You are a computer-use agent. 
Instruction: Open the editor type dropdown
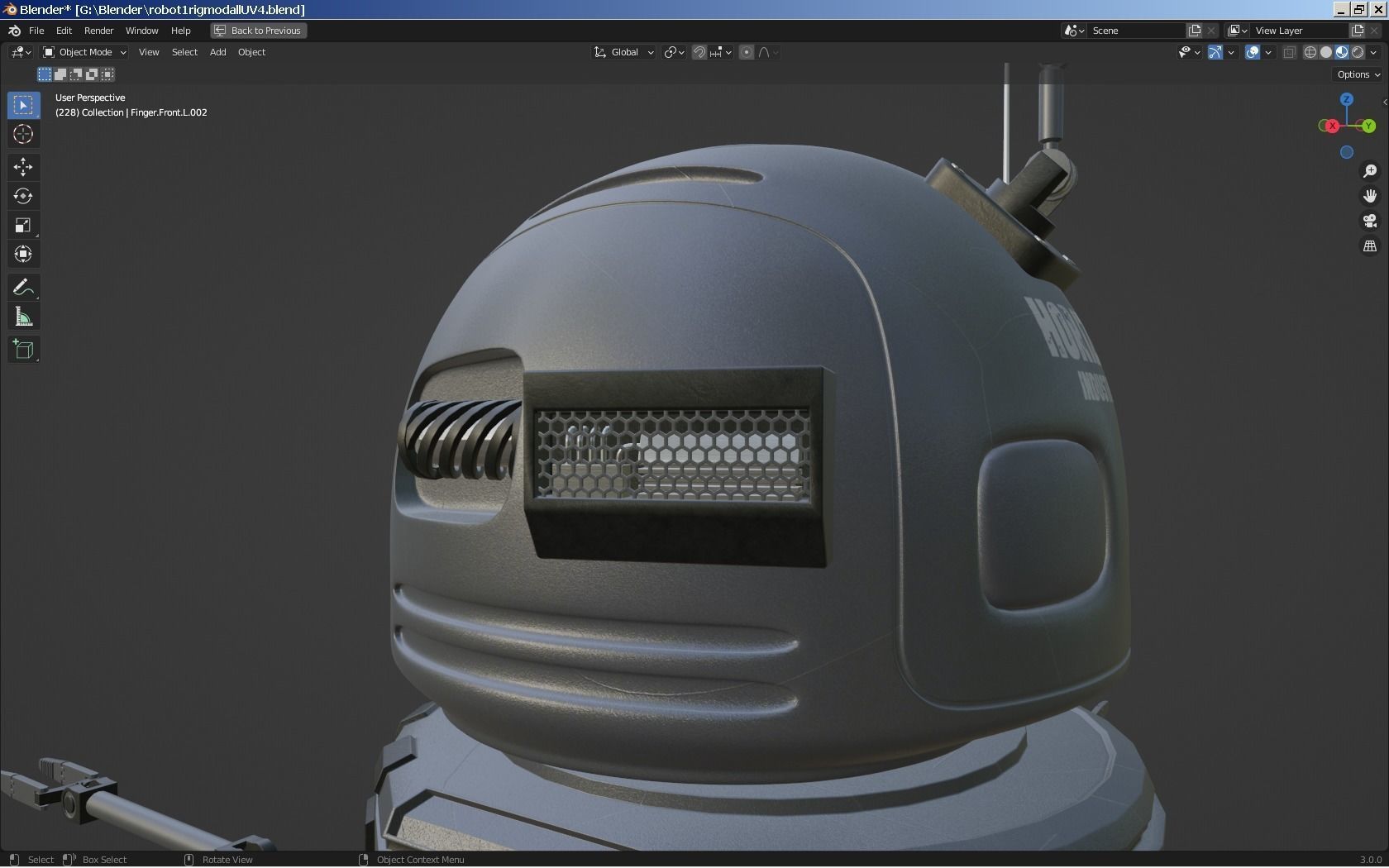pyautogui.click(x=21, y=52)
